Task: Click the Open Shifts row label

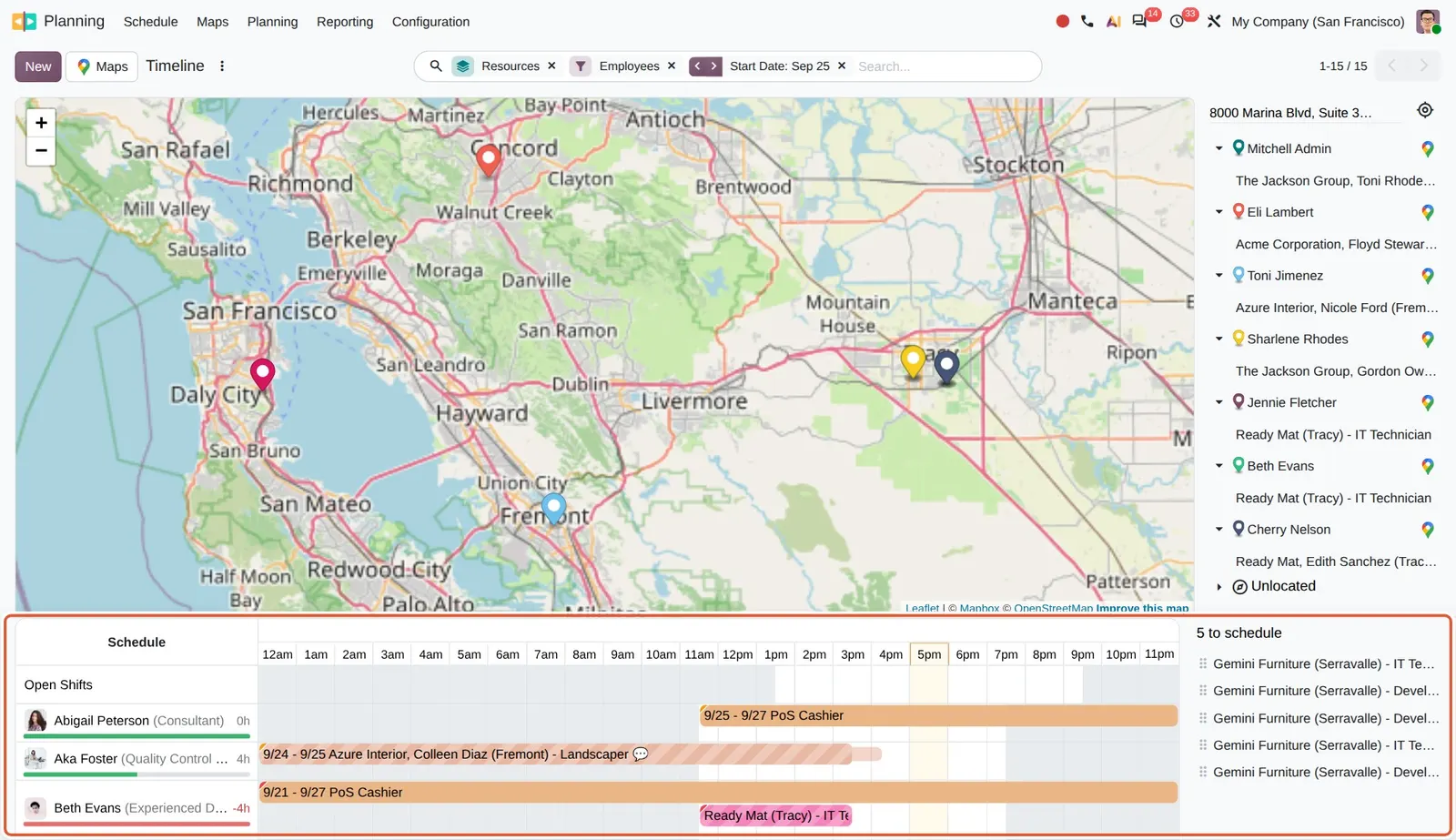Action: (x=58, y=684)
